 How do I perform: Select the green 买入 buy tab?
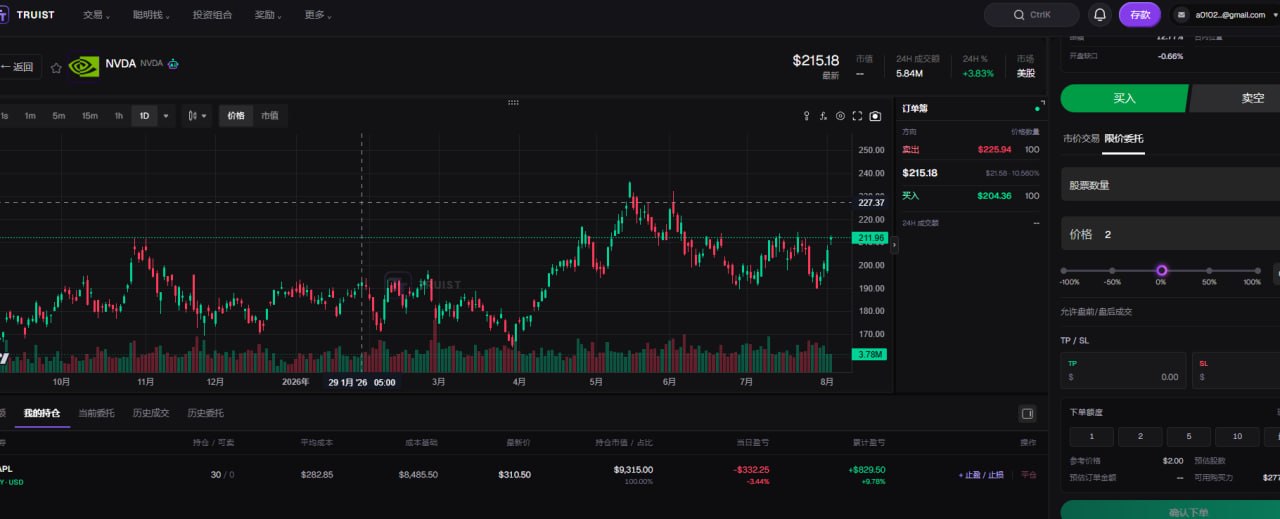coord(1125,98)
